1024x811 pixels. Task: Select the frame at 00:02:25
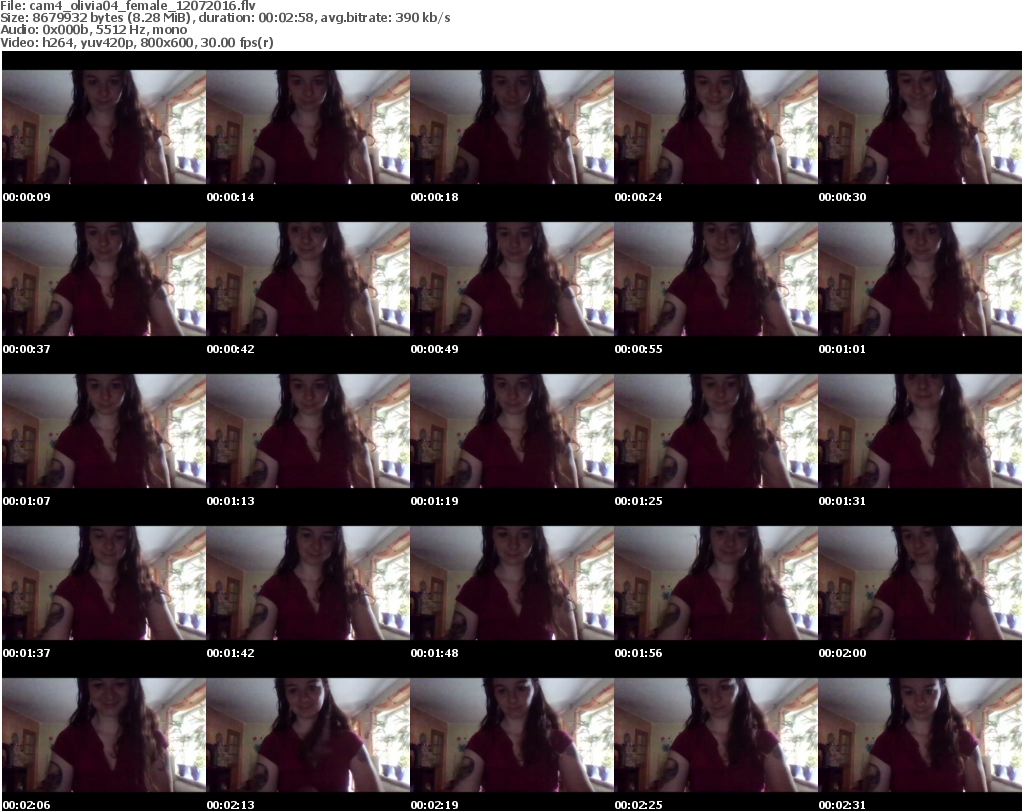tap(716, 735)
